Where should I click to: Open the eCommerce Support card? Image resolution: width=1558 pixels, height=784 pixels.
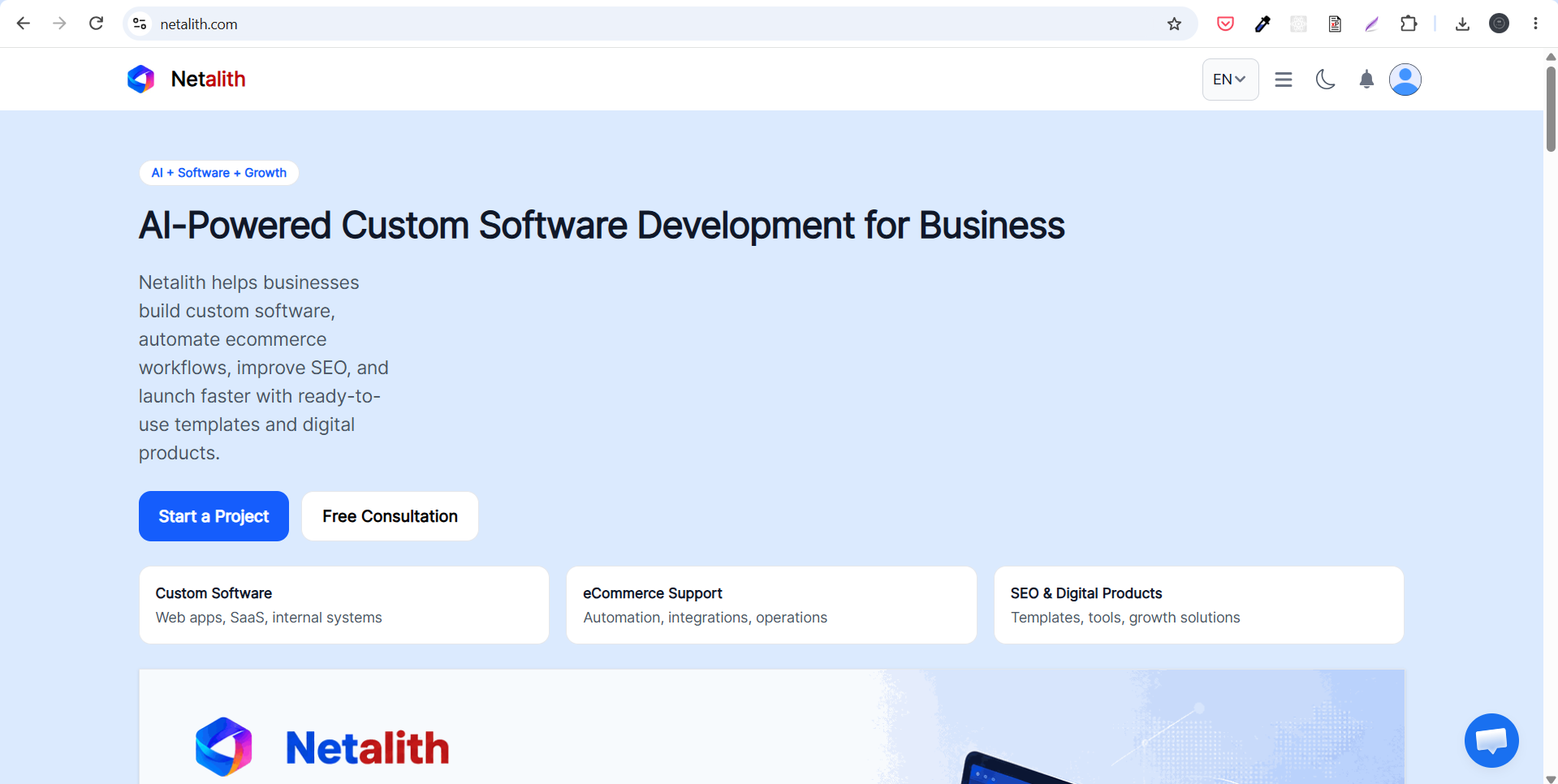tap(771, 605)
